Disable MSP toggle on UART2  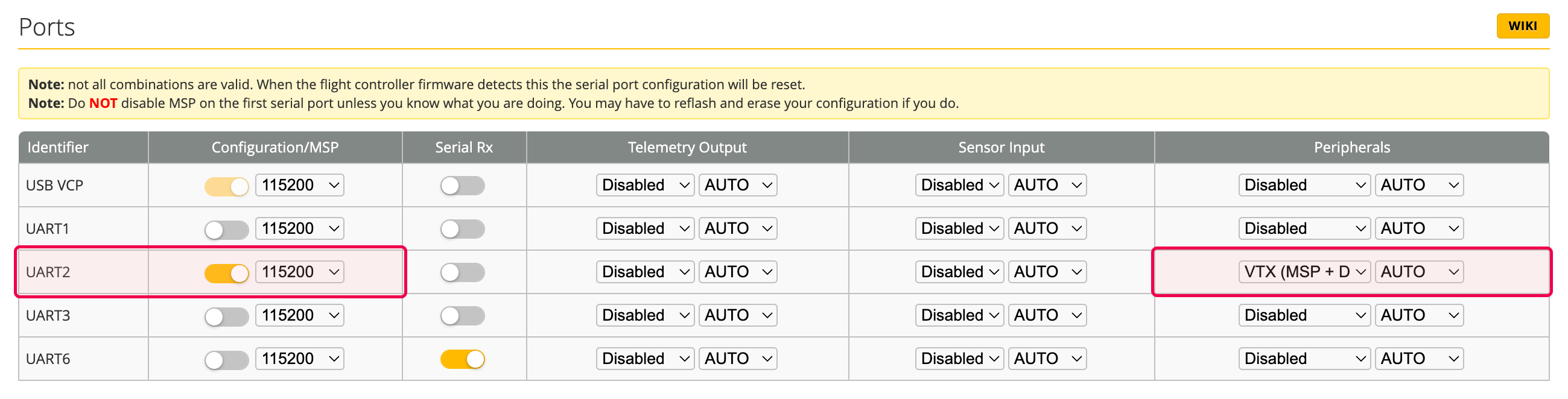pos(226,273)
